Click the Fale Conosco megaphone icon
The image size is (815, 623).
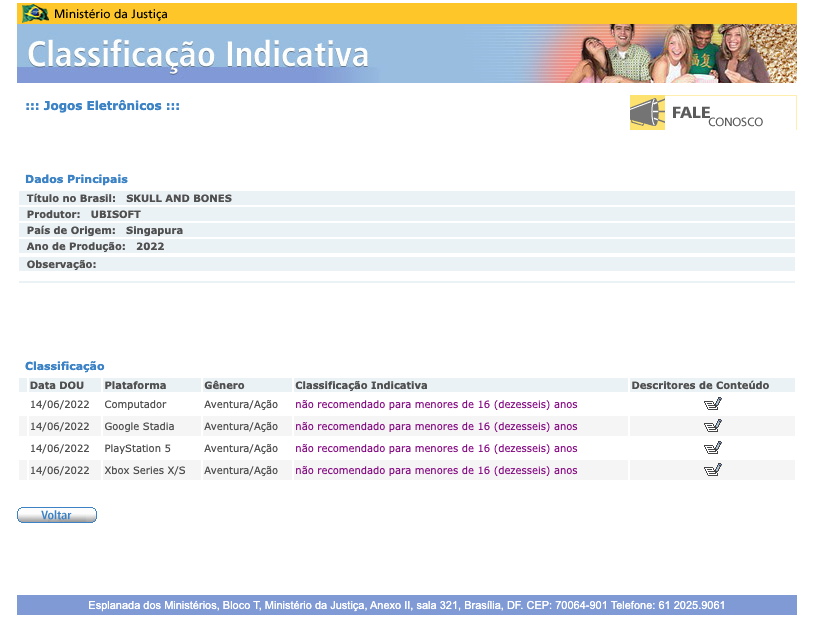coord(647,113)
